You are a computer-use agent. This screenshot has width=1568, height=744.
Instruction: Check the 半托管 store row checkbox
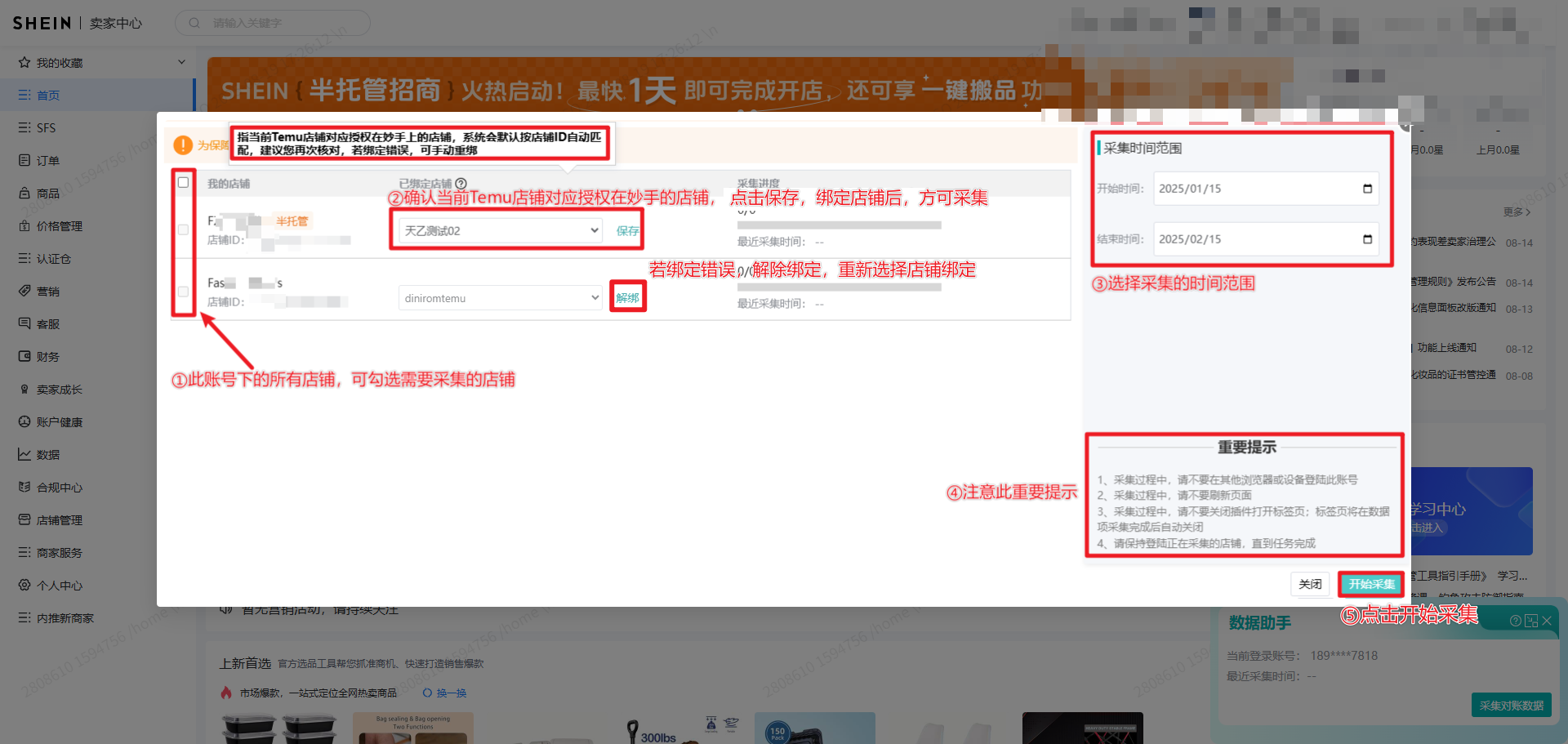coord(183,229)
